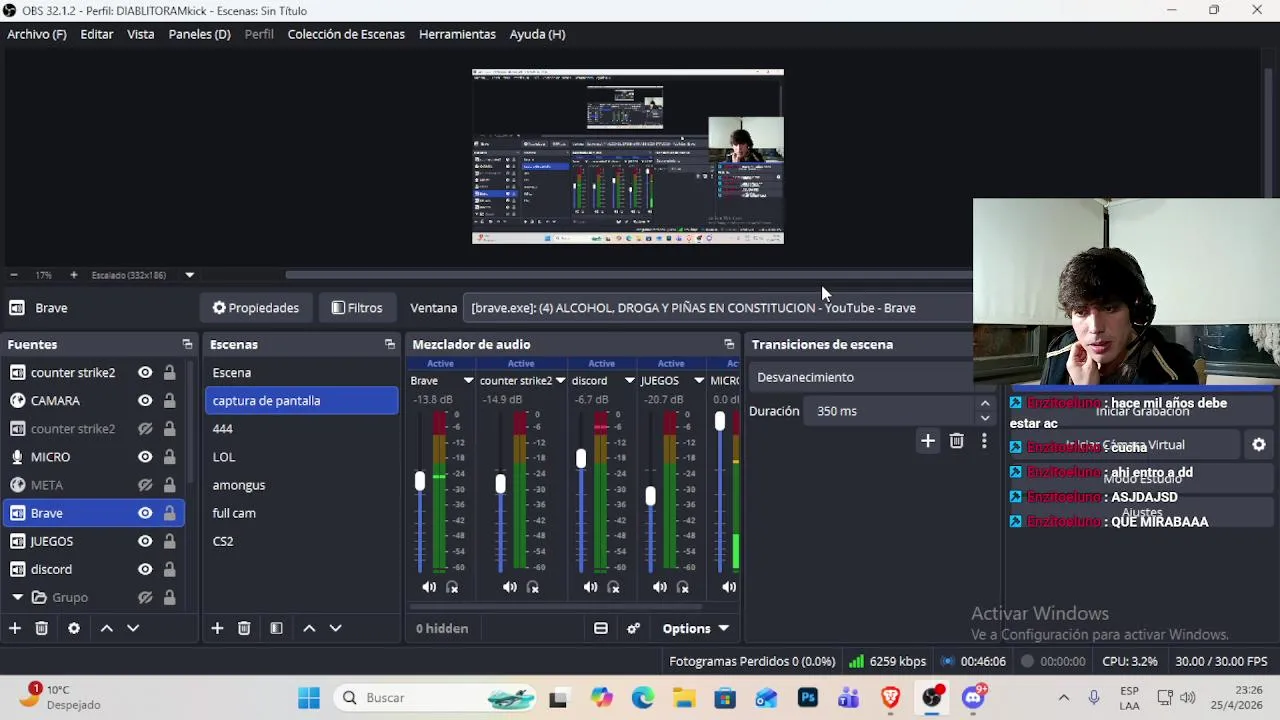1280x720 pixels.
Task: Open Vista menu
Action: [x=141, y=34]
